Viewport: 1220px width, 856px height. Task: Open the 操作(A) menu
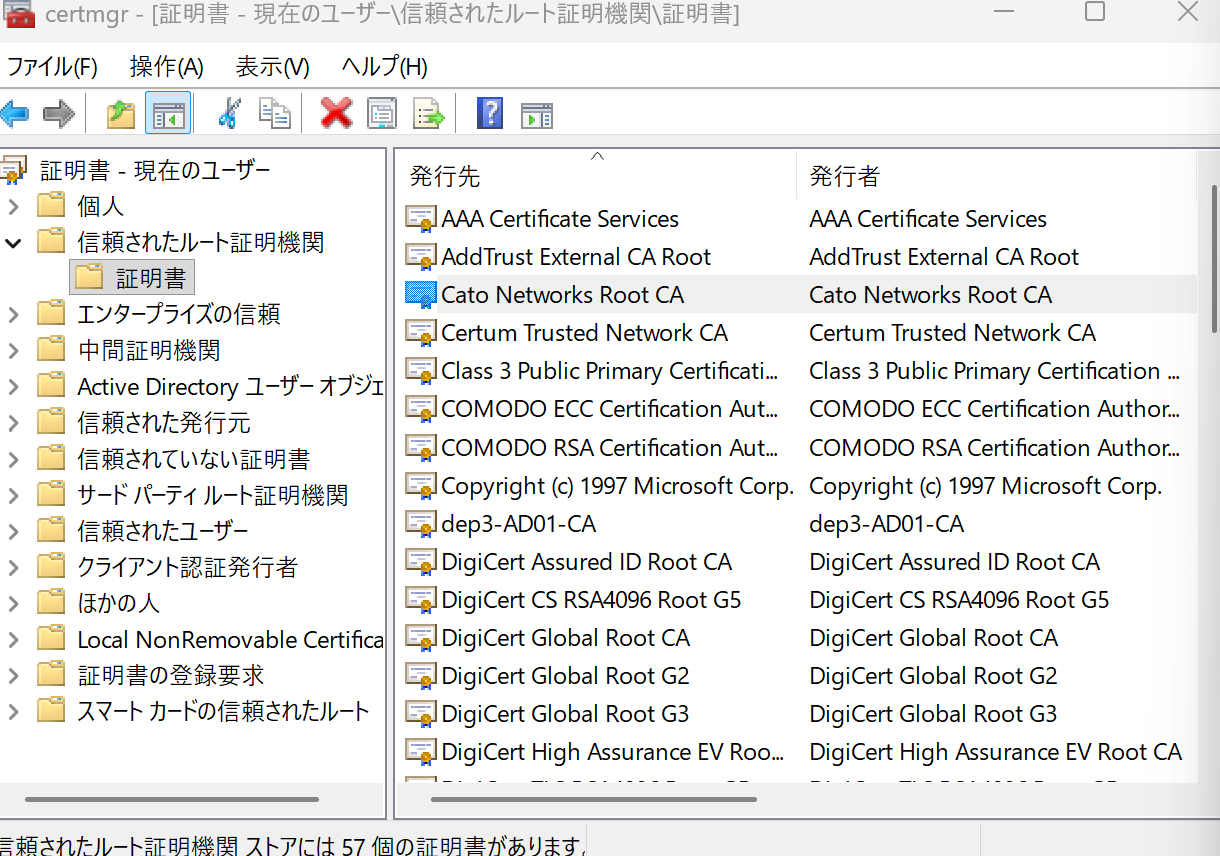click(166, 67)
